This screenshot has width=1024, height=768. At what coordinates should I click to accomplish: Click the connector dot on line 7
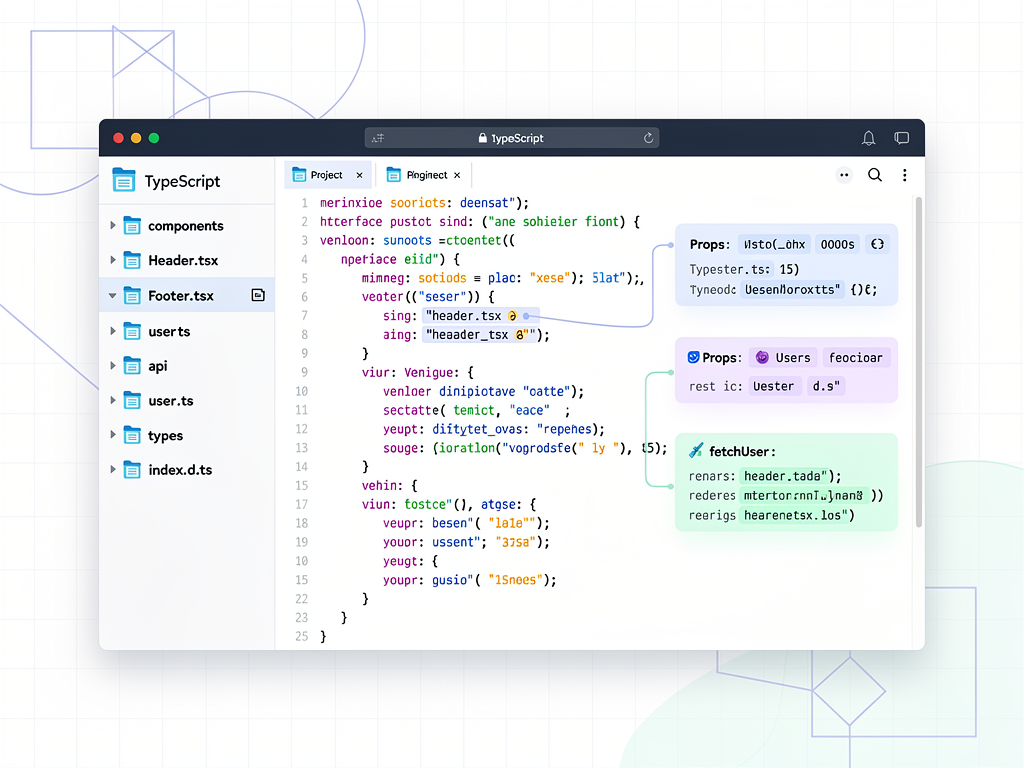click(526, 316)
